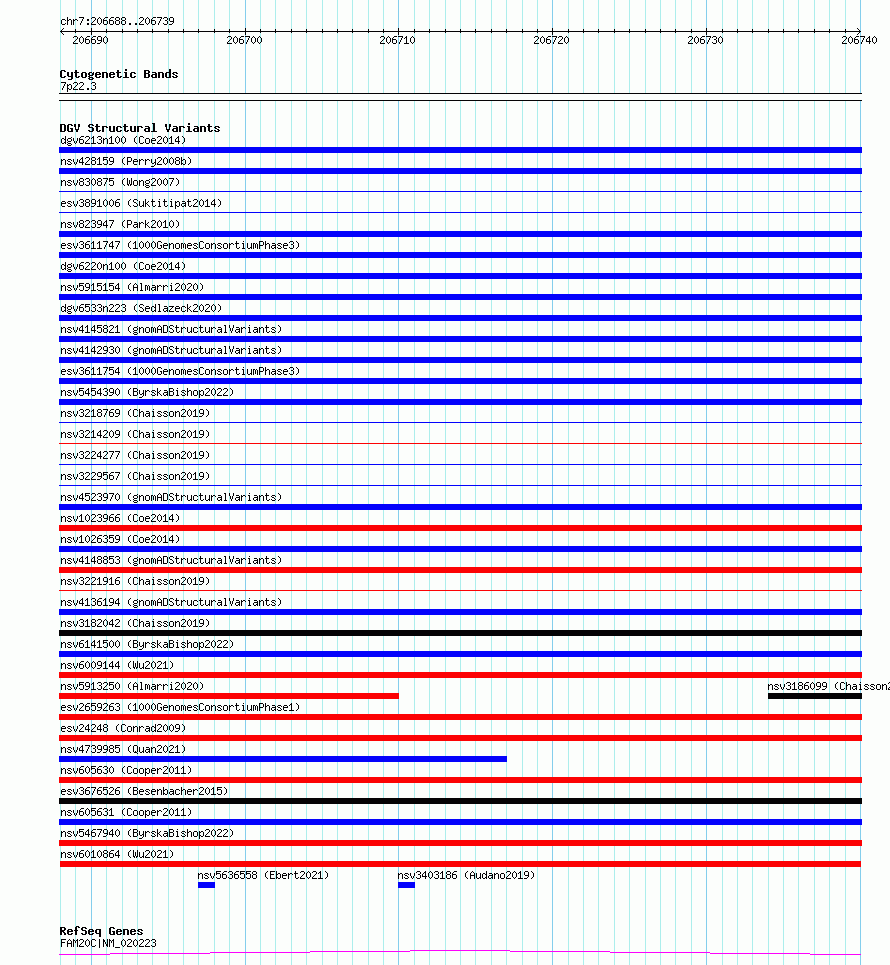Select the nsv428159 (Perry2008b) variant

pyautogui.click(x=126, y=161)
